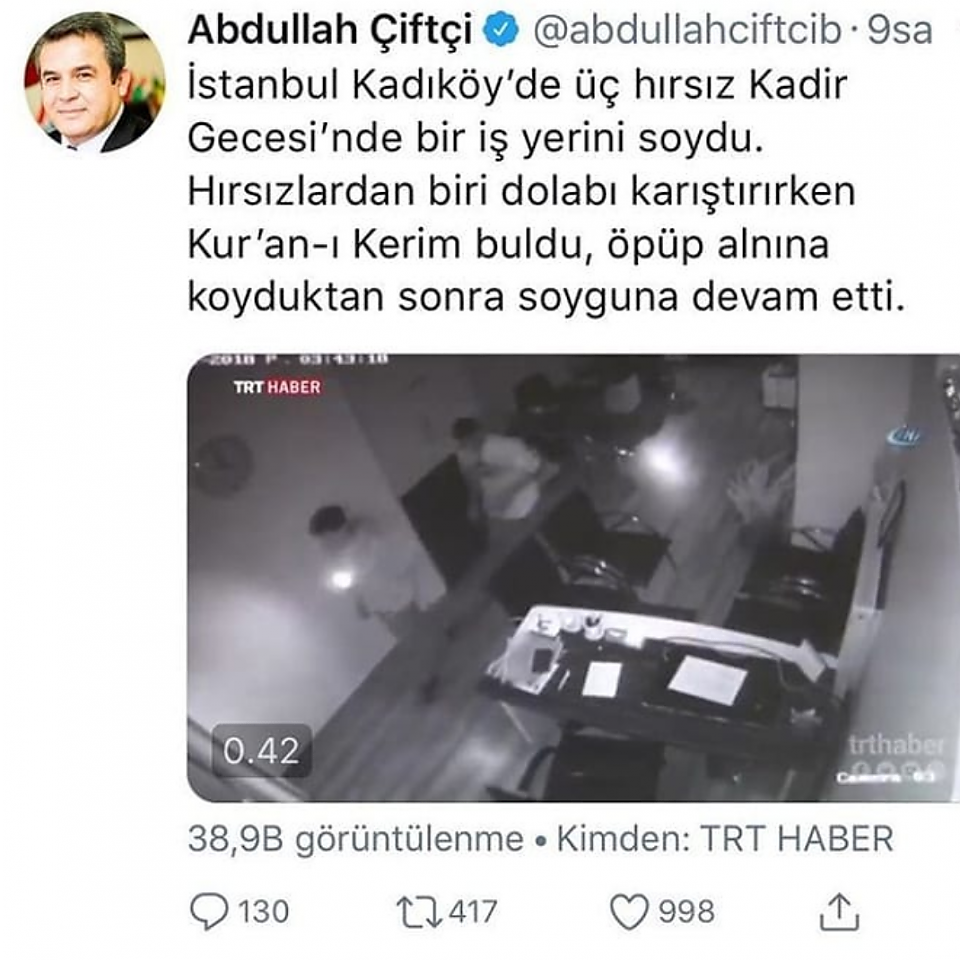Tap the channel logo at the video's right
Image resolution: width=960 pixels, height=960 pixels.
click(904, 435)
